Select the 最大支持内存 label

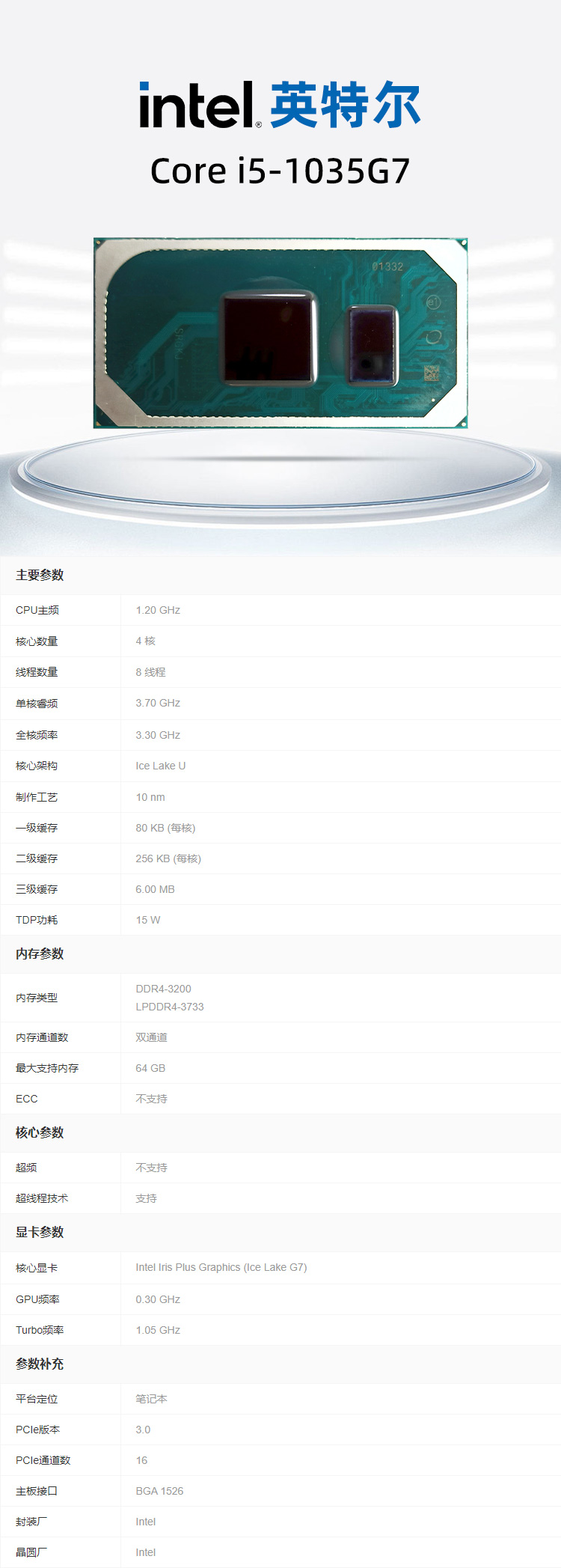pyautogui.click(x=47, y=1068)
